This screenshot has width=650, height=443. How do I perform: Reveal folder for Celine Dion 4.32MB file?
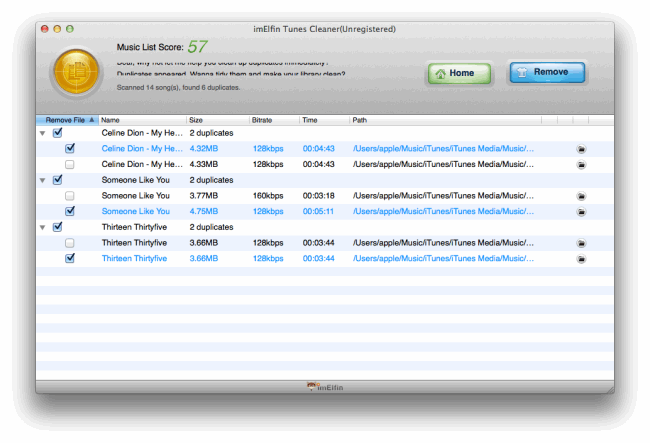click(581, 149)
